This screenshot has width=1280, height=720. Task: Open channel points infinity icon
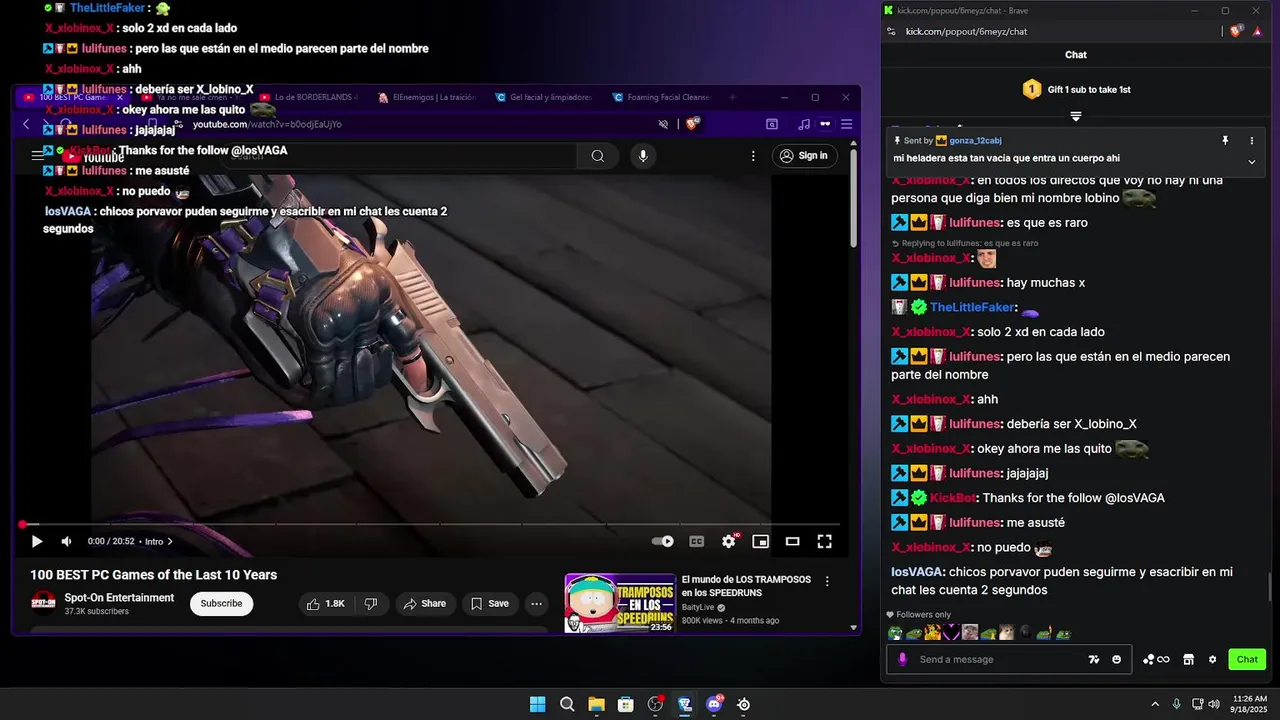1156,659
